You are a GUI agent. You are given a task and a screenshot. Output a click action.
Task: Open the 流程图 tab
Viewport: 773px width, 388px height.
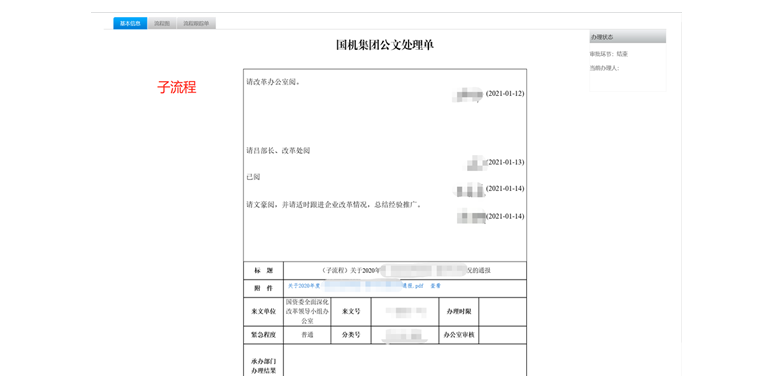(x=162, y=23)
